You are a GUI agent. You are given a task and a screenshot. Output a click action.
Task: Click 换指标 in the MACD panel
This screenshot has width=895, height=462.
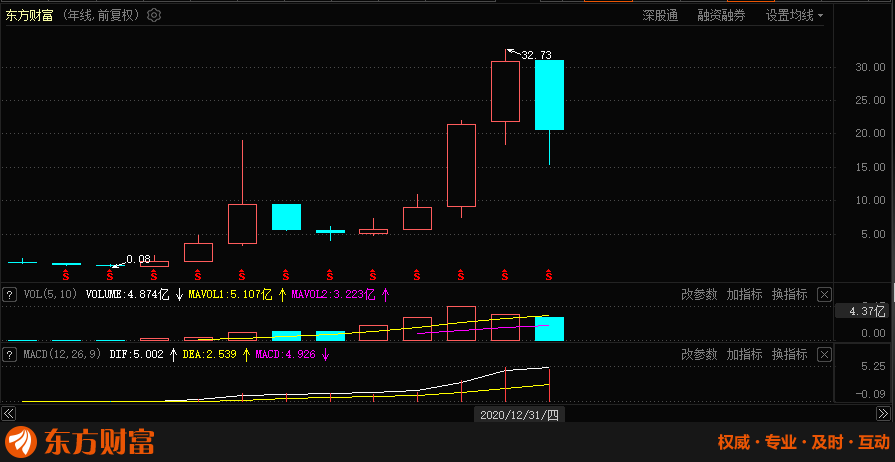(789, 355)
